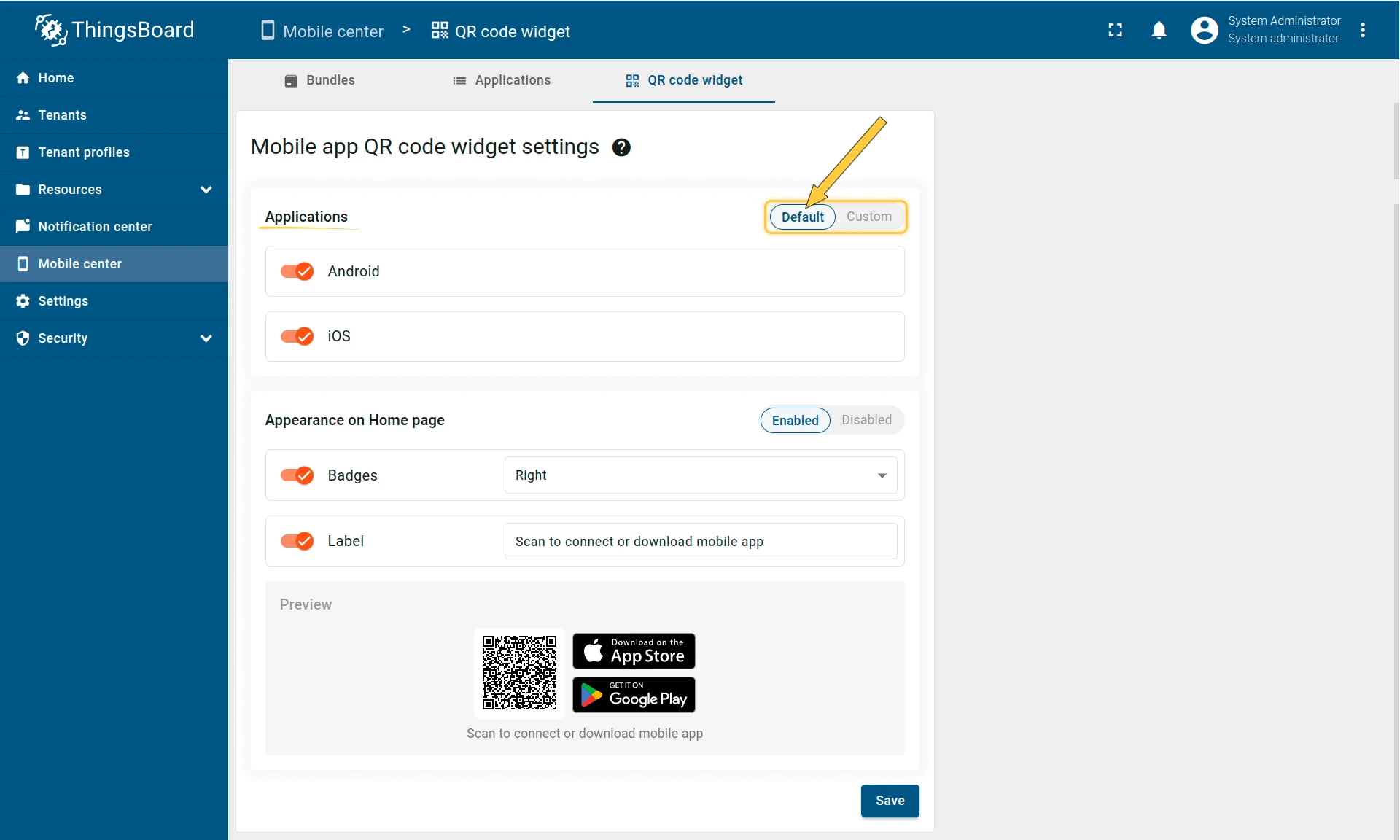Click the Resources folder icon
1400x840 pixels.
(23, 190)
